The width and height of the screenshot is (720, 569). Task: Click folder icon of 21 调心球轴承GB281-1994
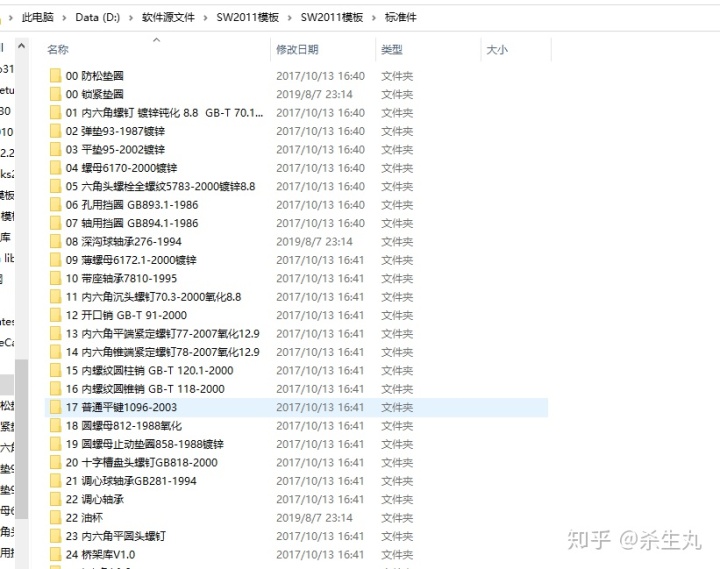pos(55,481)
